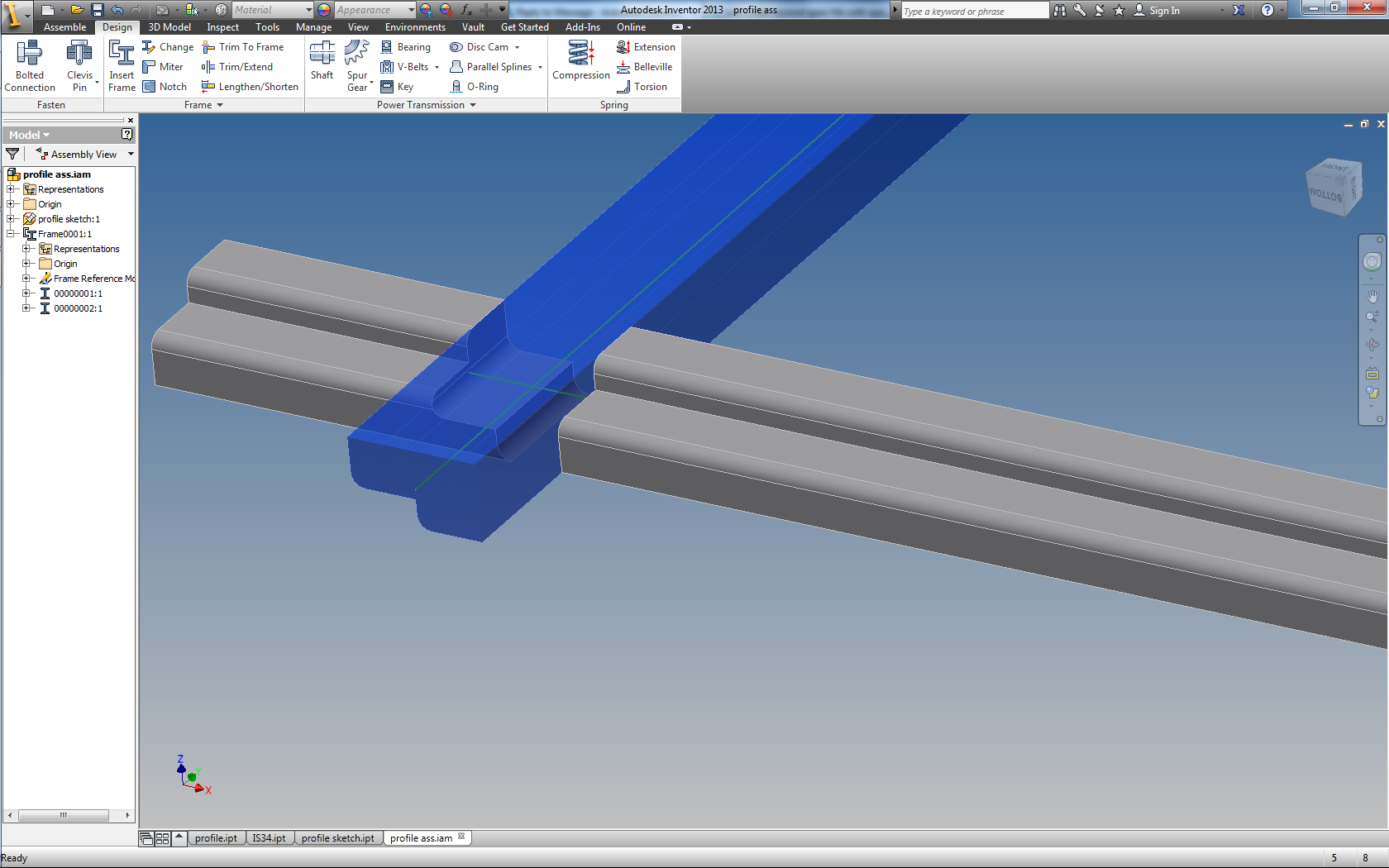Select the Parallel Splines tool
The image size is (1389, 868).
[x=490, y=67]
